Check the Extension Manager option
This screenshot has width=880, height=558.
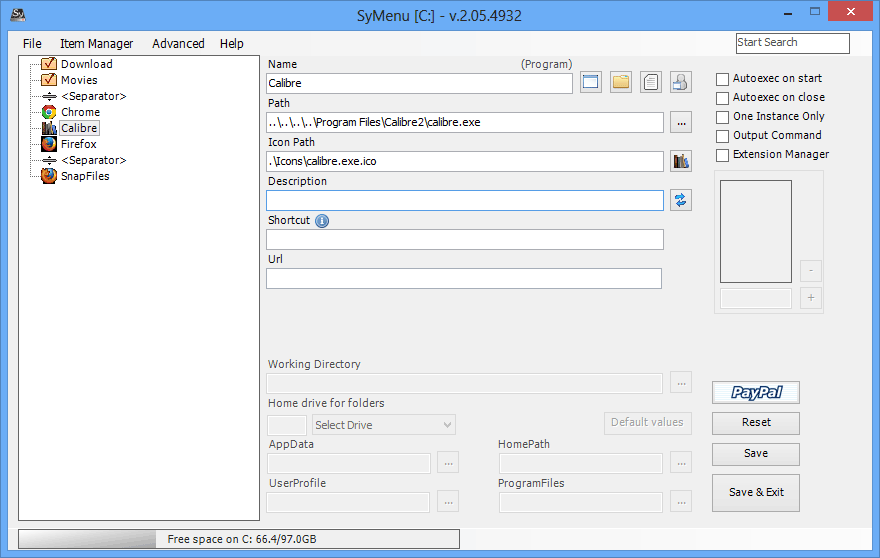tap(723, 155)
